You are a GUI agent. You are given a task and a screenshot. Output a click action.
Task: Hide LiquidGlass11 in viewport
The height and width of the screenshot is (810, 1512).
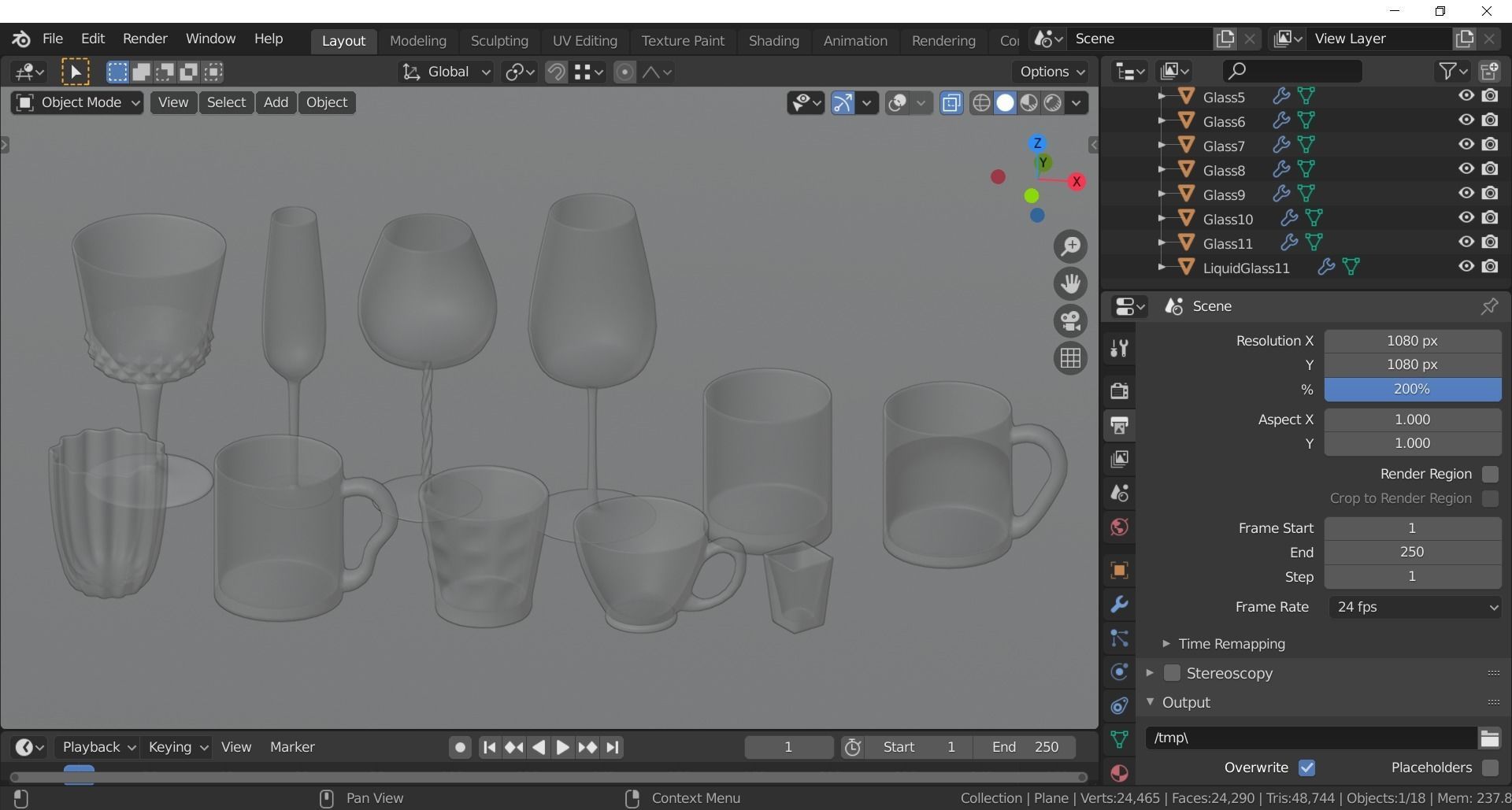(1466, 267)
